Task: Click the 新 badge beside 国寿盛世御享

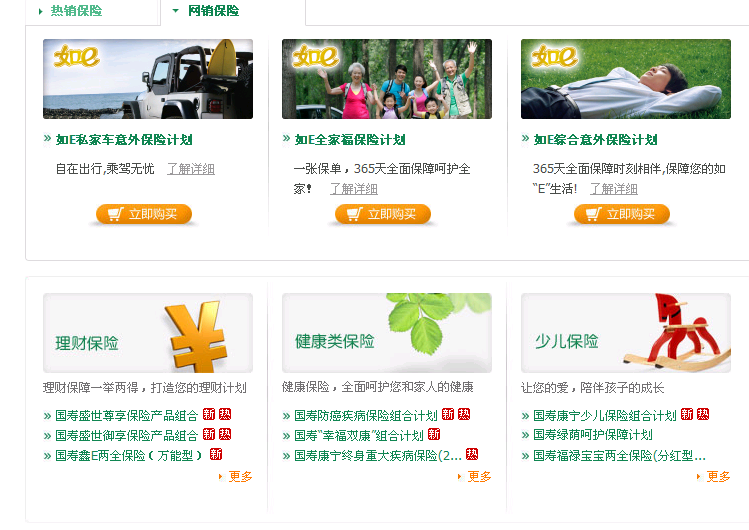Action: click(209, 434)
